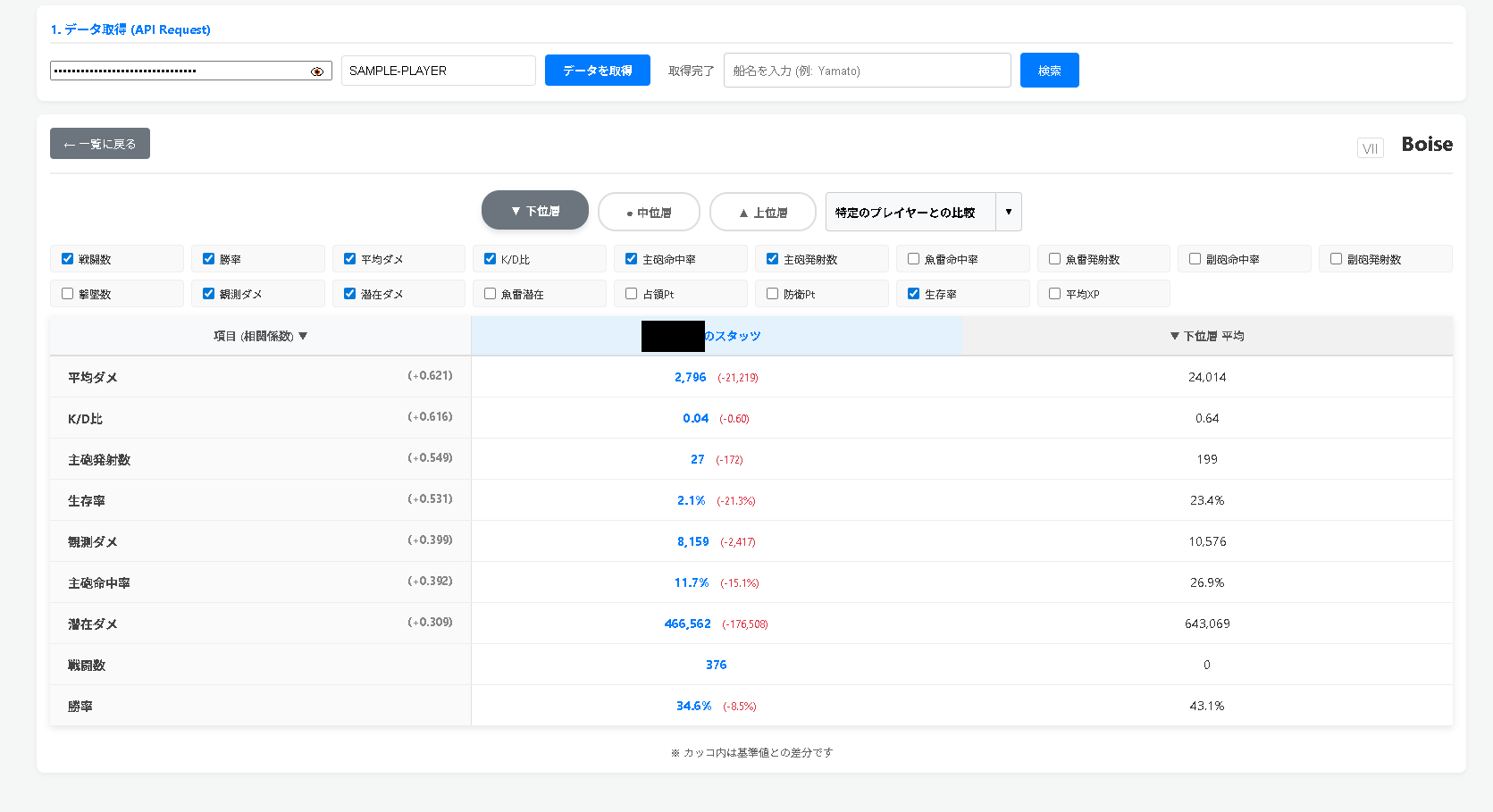The image size is (1493, 812).
Task: Switch to the 上位層 tier tab
Action: [x=762, y=213]
